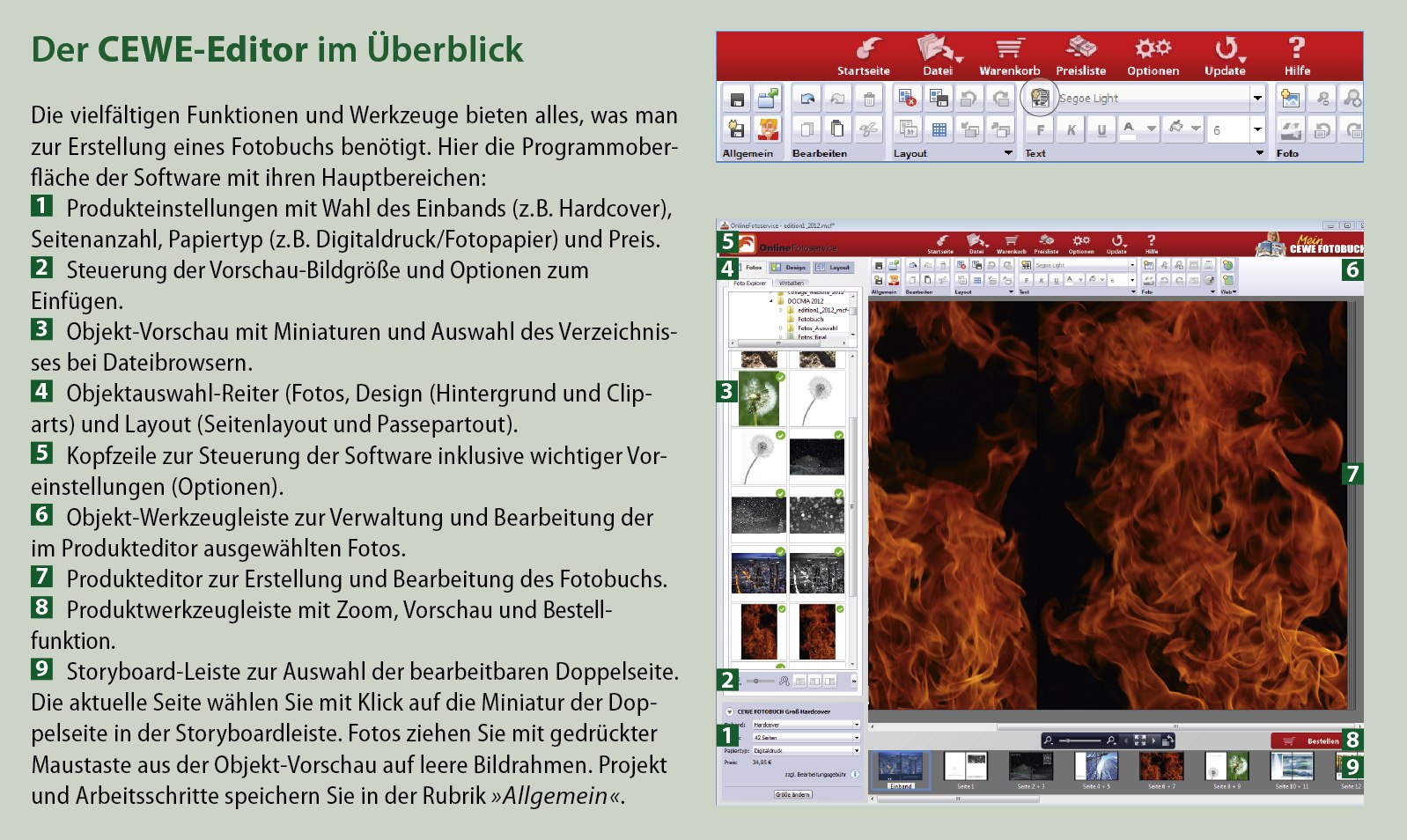Click the scissors cut icon in enlarged Bearbeiten group
The width and height of the screenshot is (1407, 840).
coord(868,129)
